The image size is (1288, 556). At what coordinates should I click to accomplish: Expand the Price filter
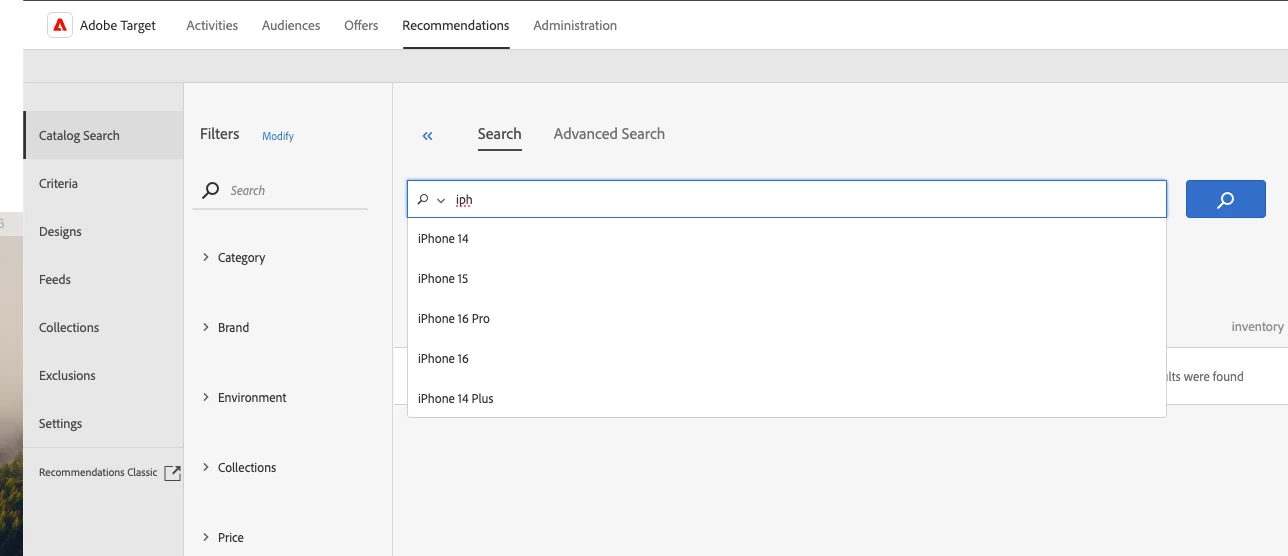click(206, 537)
